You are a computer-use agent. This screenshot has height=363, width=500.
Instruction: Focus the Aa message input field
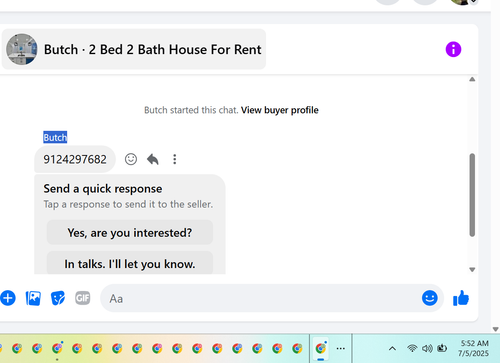260,298
